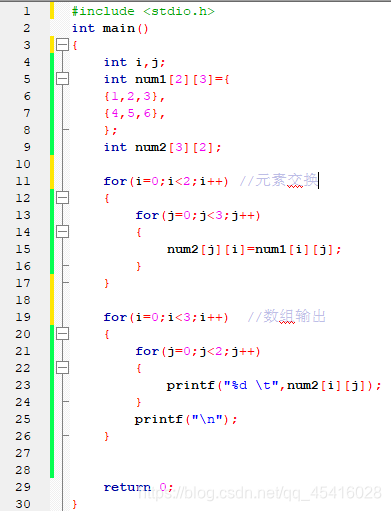Click the for(j=0;j<2;j++) statement

tap(198, 351)
